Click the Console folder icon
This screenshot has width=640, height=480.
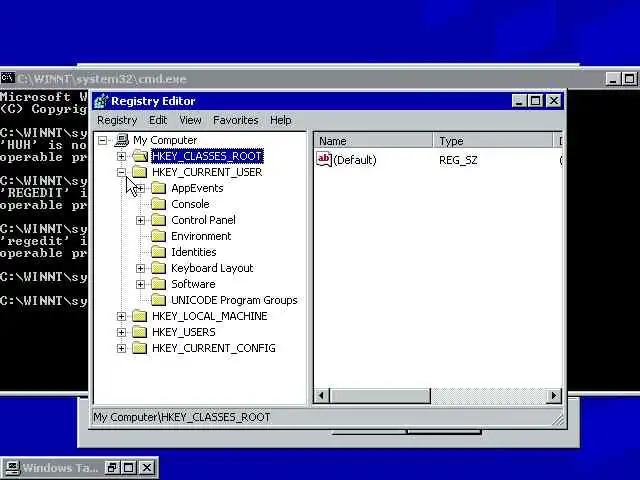pos(158,204)
